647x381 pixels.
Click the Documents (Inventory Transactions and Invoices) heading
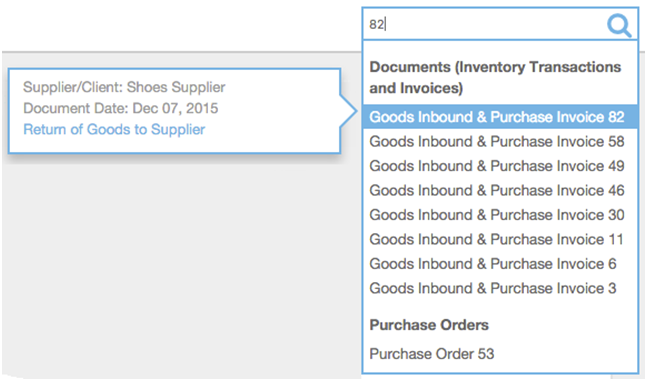click(x=495, y=77)
